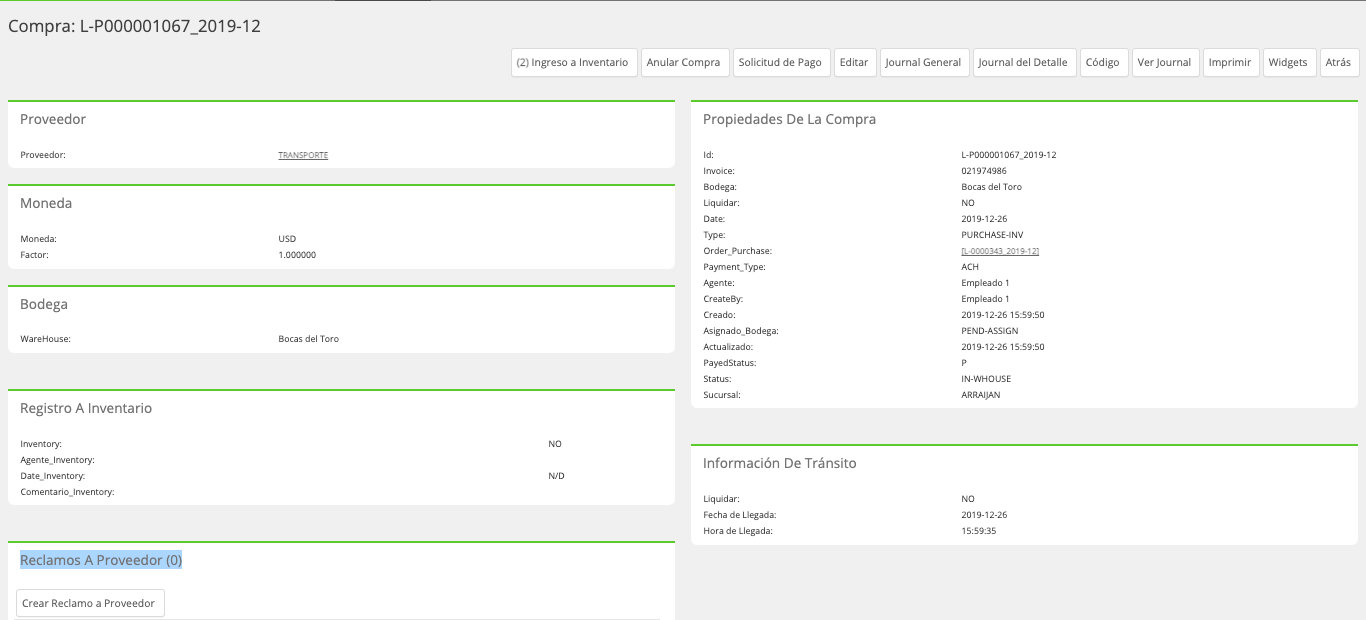1366x620 pixels.
Task: Click the Propiedades De La Compra heading
Action: pyautogui.click(x=789, y=119)
